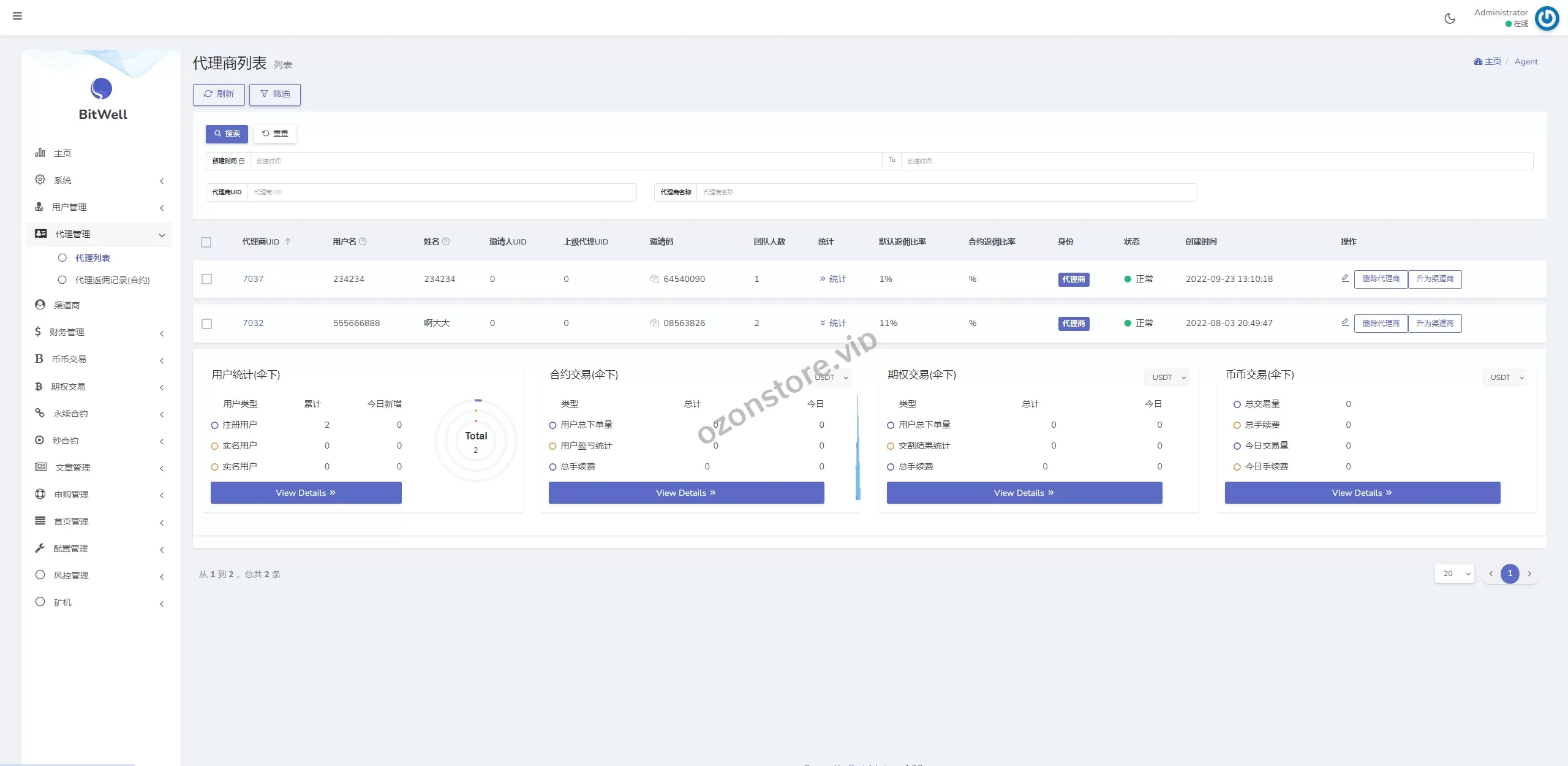Open page size 20 dropdown

1454,574
